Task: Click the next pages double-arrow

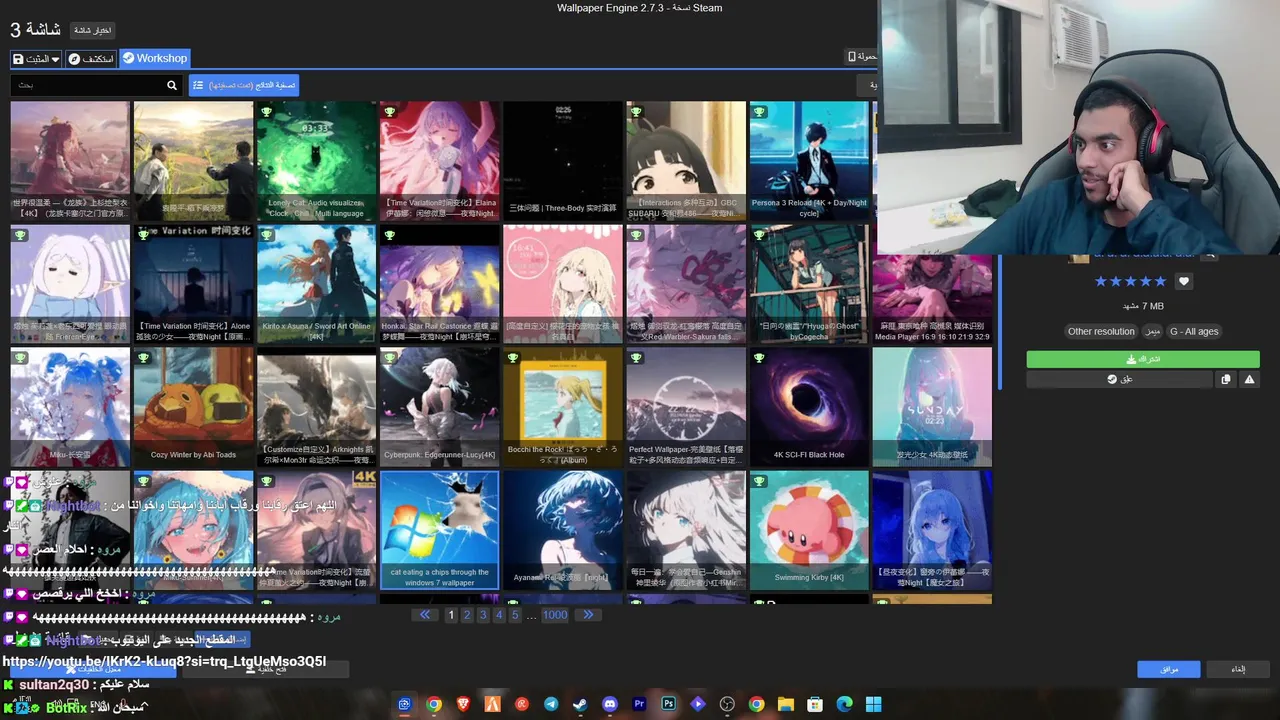Action: coord(588,615)
